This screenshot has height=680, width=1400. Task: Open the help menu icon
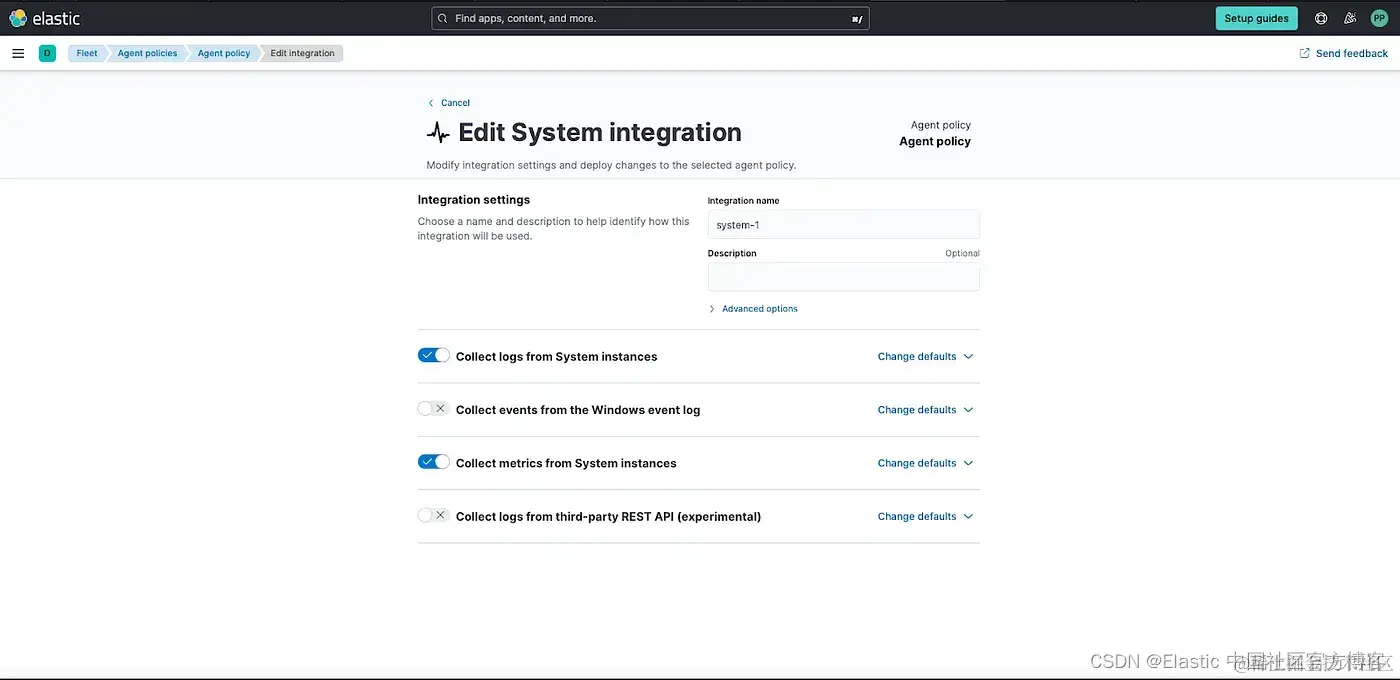click(1321, 18)
